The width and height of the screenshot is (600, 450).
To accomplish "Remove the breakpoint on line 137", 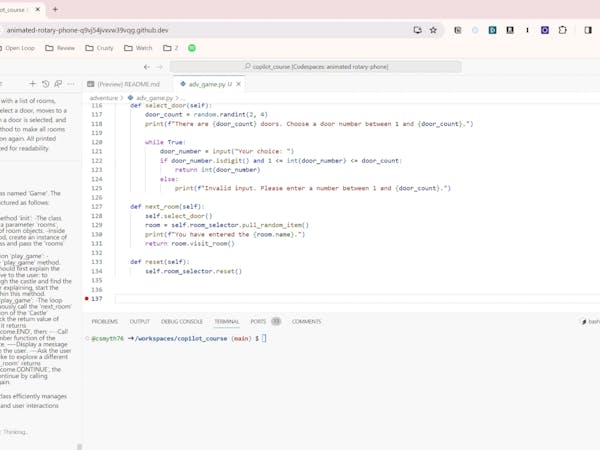I will (87, 298).
